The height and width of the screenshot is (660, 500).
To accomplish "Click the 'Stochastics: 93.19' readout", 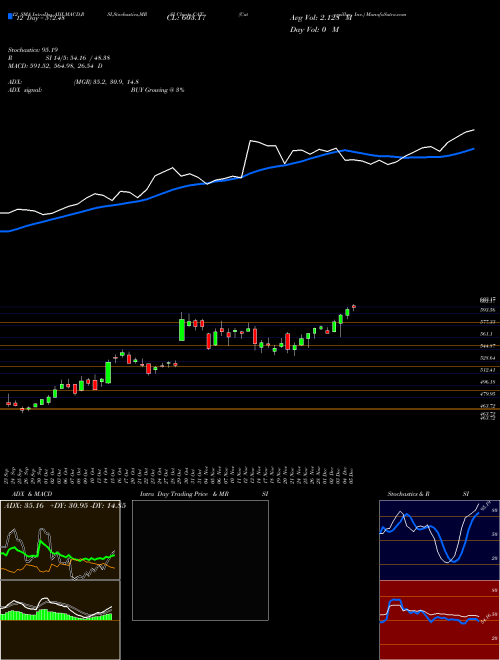I will [x=32, y=50].
